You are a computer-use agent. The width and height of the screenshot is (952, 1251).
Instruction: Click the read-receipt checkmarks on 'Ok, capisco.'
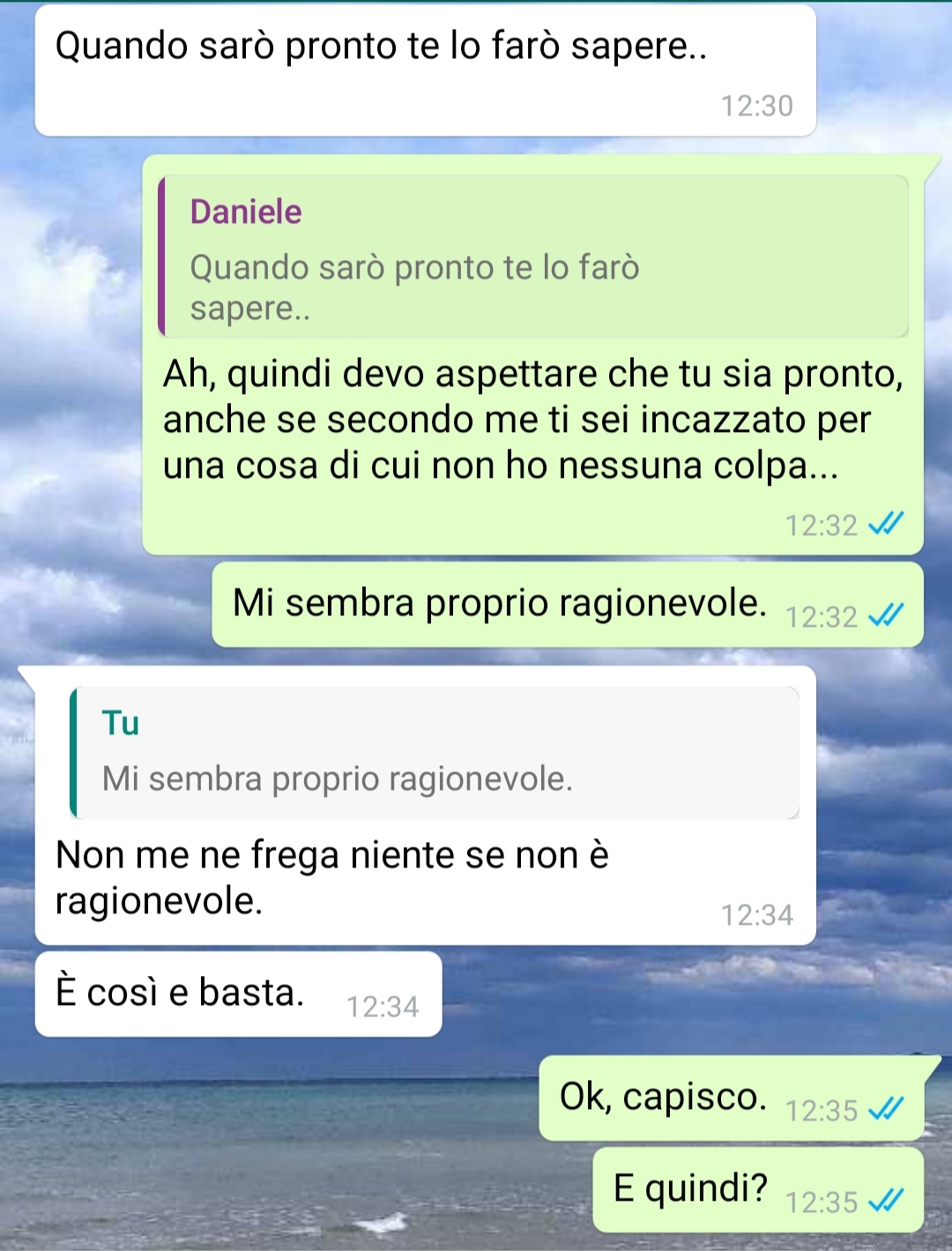click(886, 1108)
